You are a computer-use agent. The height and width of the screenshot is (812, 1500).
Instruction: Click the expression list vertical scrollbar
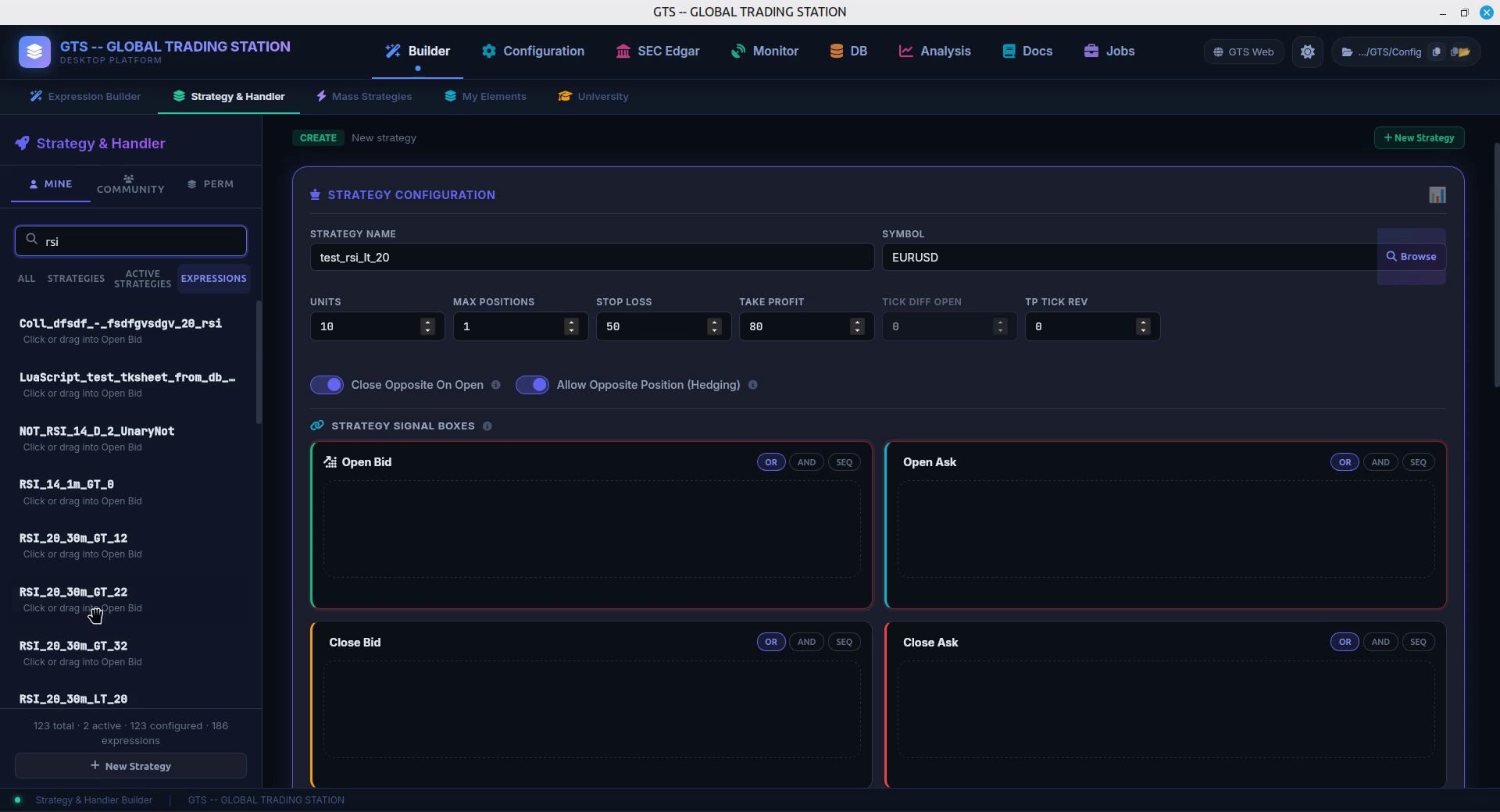coord(259,363)
